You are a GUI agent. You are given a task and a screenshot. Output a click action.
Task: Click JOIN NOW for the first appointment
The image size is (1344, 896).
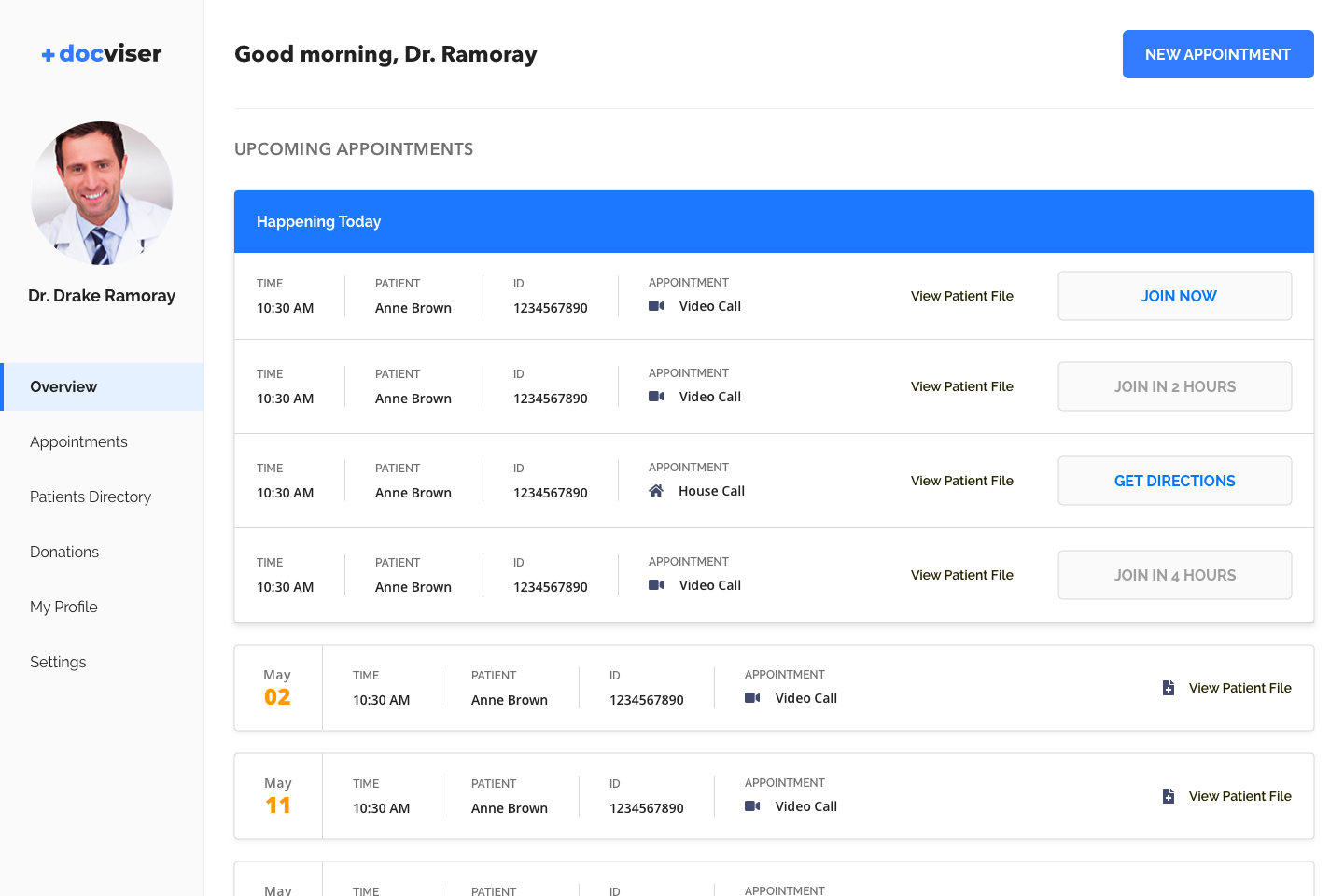1175,296
